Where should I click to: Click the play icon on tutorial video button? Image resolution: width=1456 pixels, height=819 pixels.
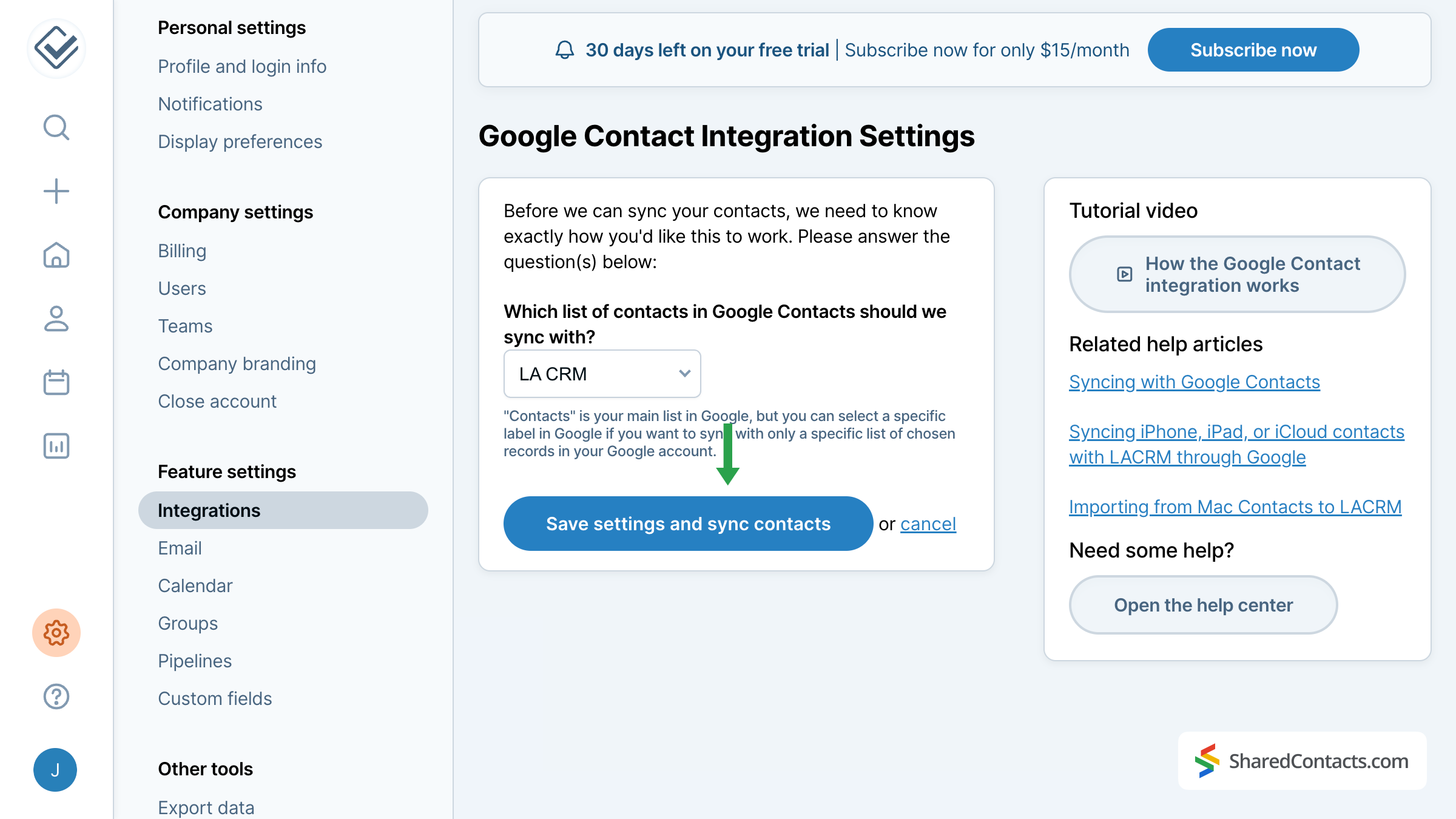1124,274
